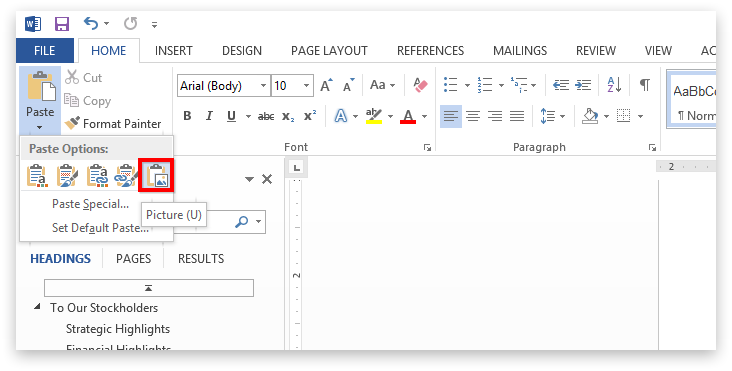Open the Change Case Aa menu
The width and height of the screenshot is (732, 371).
pyautogui.click(x=382, y=85)
